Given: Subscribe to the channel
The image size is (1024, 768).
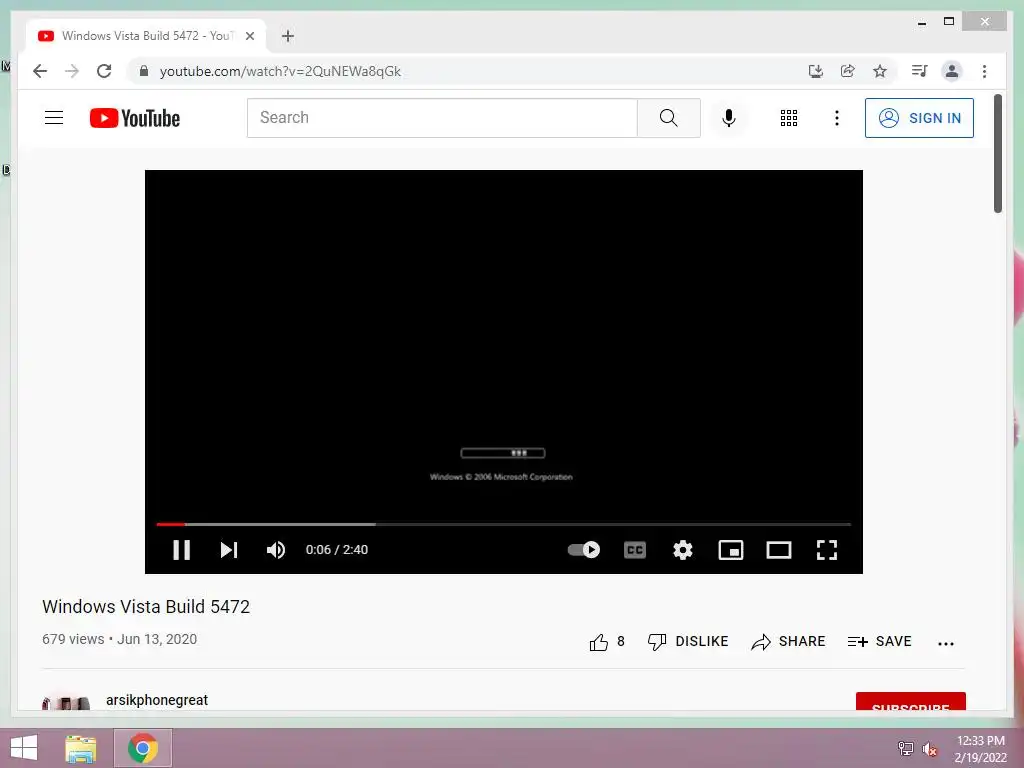Looking at the screenshot, I should [910, 701].
